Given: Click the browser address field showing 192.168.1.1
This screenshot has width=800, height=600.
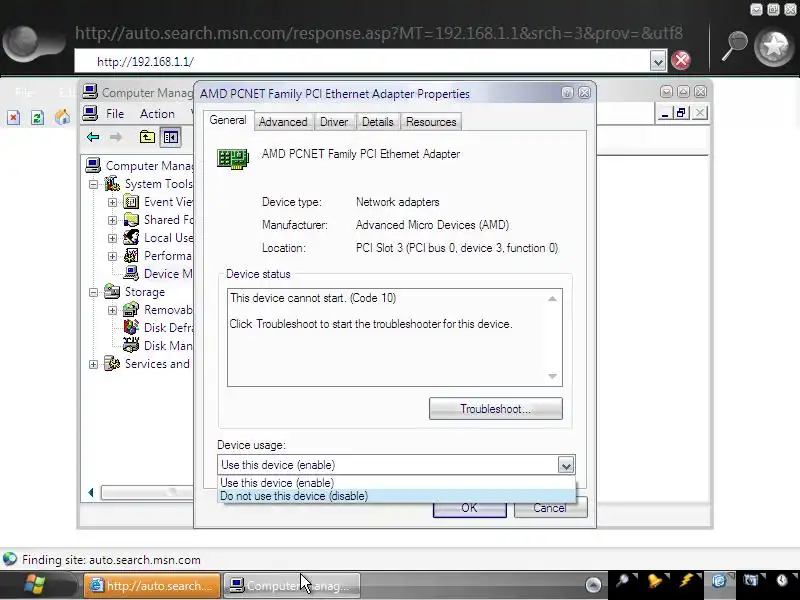Looking at the screenshot, I should tap(362, 62).
